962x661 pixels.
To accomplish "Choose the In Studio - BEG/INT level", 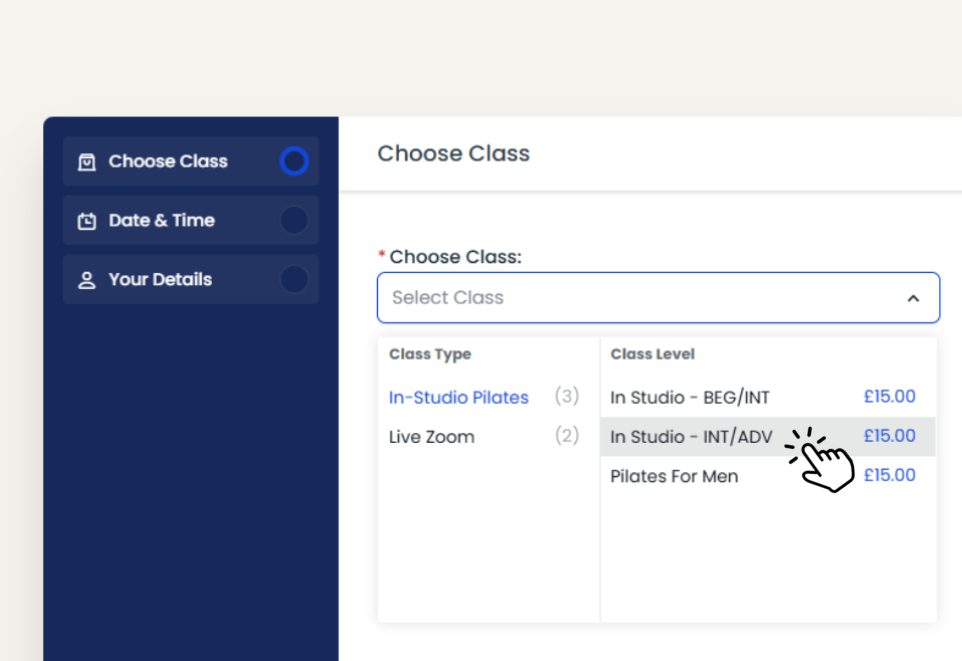I will (x=690, y=398).
